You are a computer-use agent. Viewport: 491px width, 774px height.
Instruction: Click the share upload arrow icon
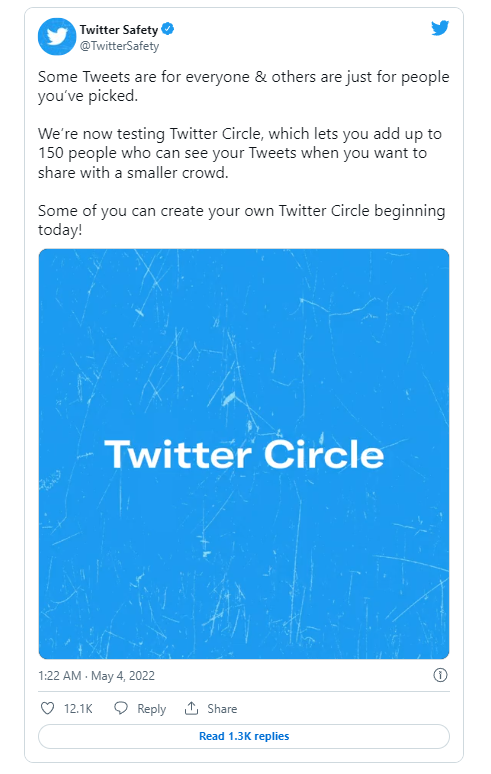click(x=191, y=708)
